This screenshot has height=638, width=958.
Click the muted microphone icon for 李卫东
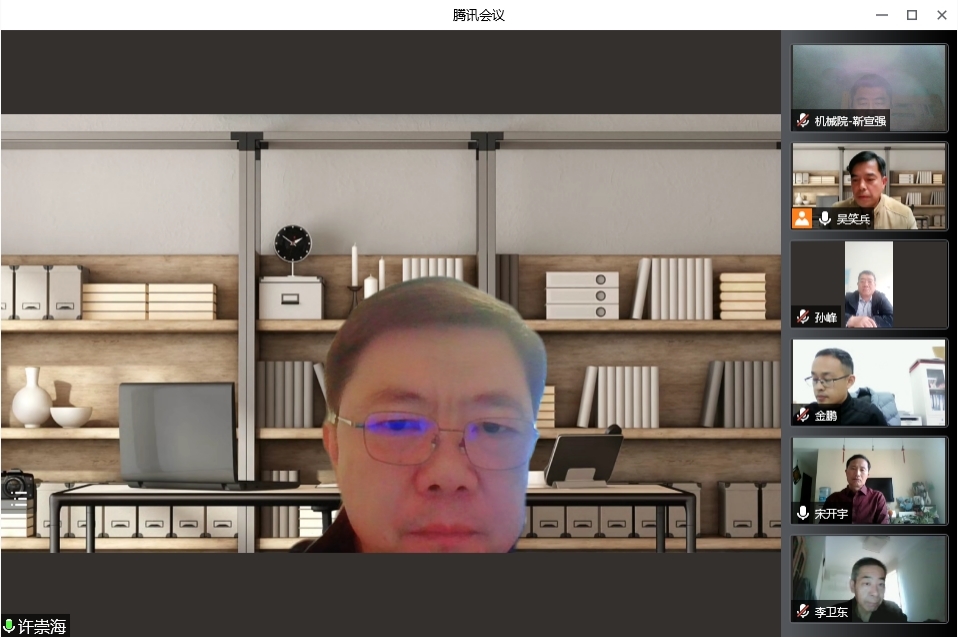coord(803,611)
